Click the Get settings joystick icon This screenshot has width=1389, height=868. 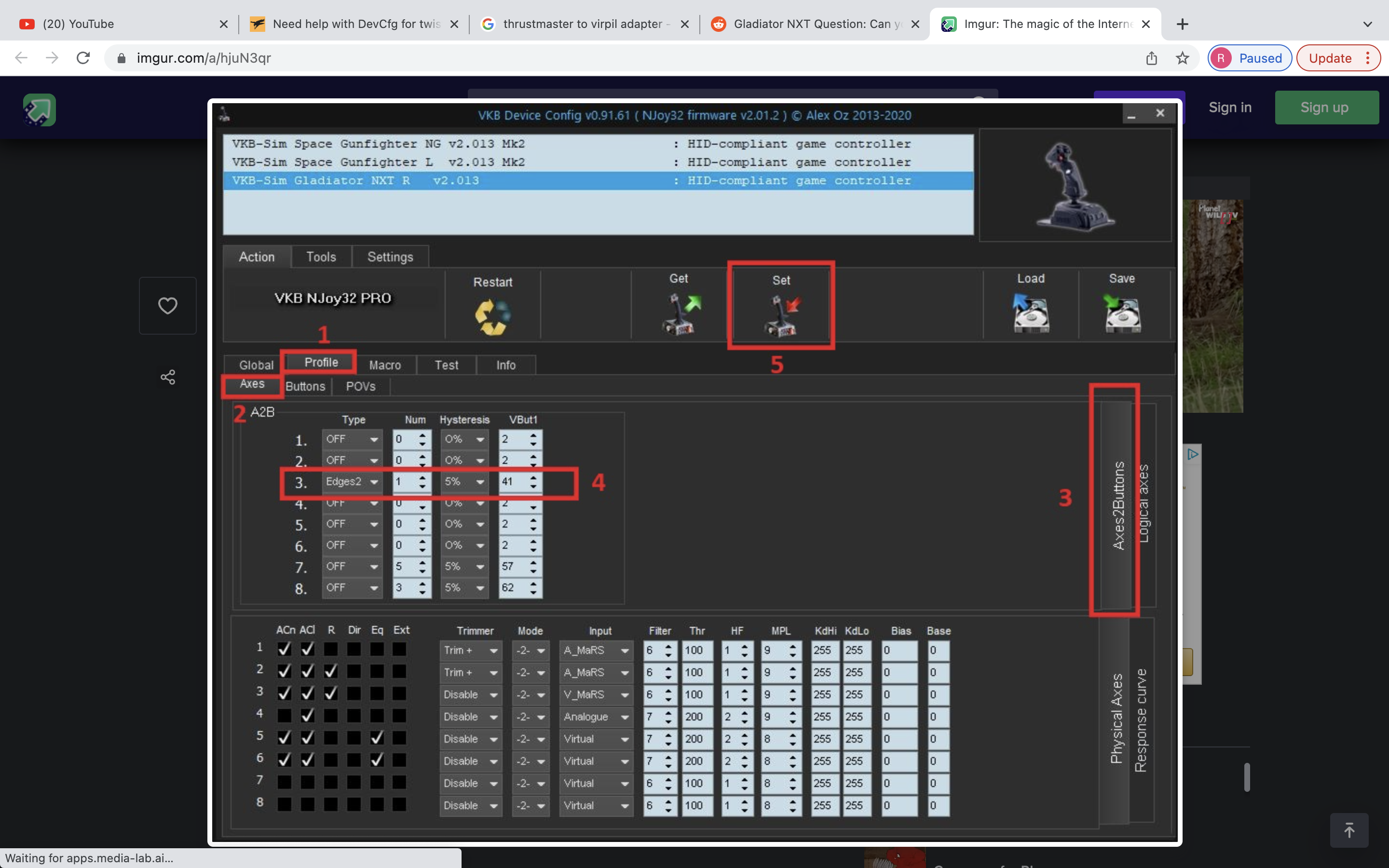(681, 314)
